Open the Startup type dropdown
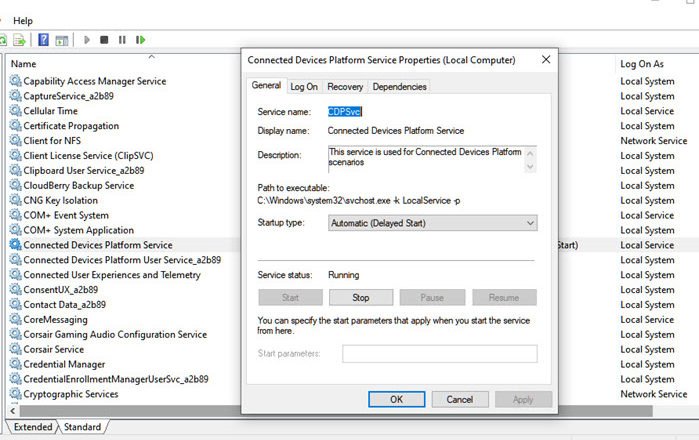Screen dimensions: 699x440 coord(432,223)
